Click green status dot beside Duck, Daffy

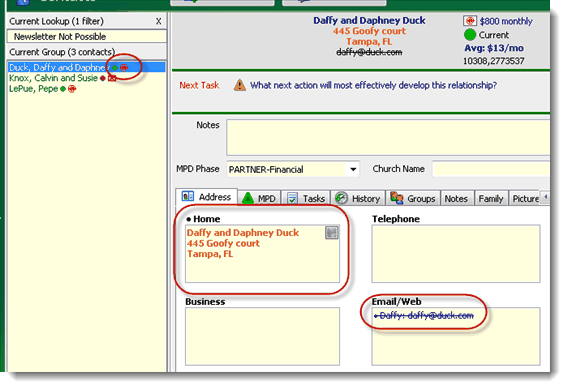115,68
